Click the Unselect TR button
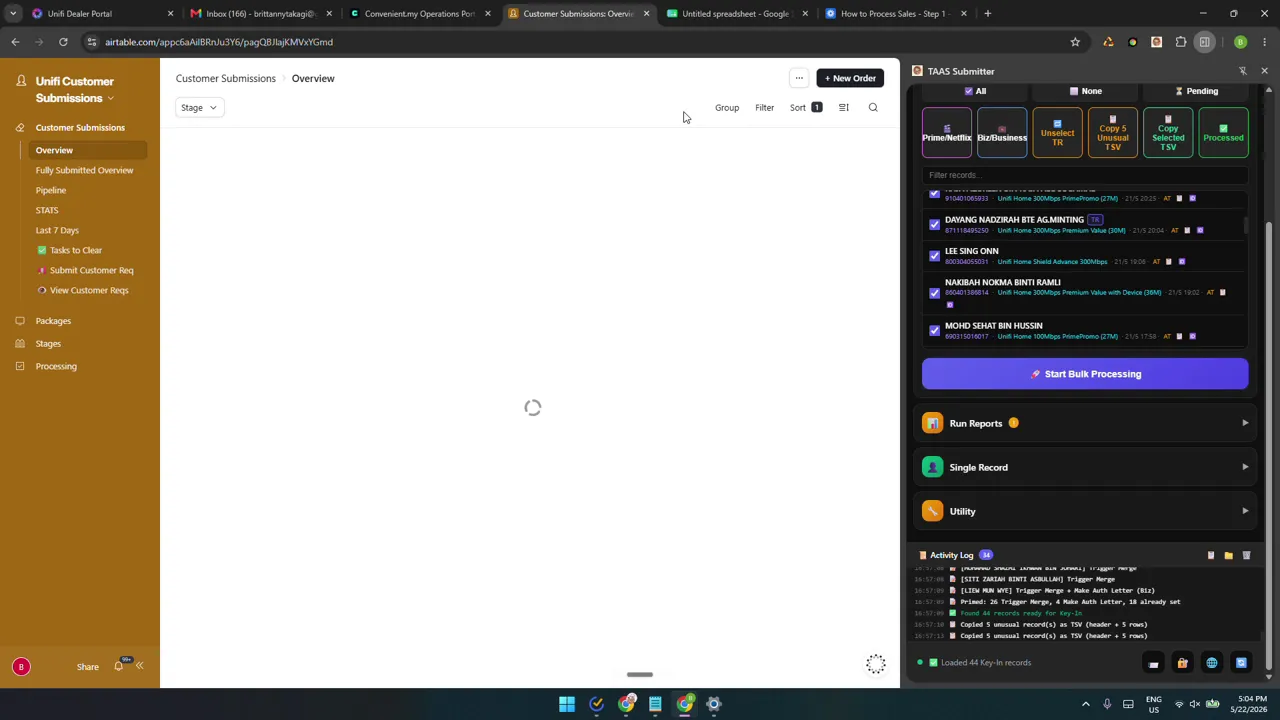The width and height of the screenshot is (1280, 720). click(1057, 133)
